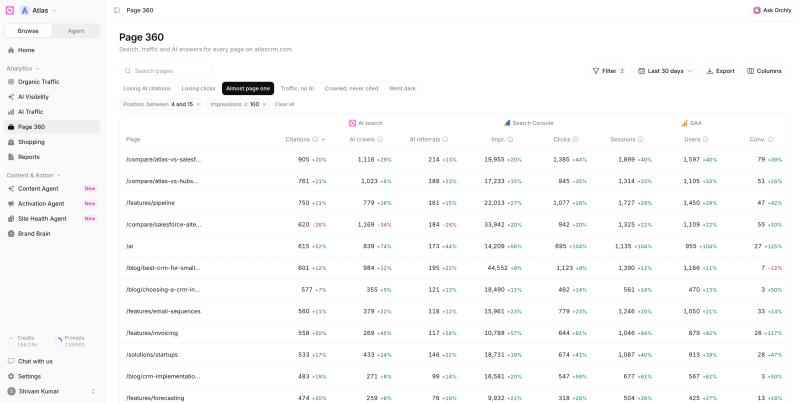Open the /features/pipeline page row
The height and width of the screenshot is (403, 800).
pyautogui.click(x=453, y=203)
